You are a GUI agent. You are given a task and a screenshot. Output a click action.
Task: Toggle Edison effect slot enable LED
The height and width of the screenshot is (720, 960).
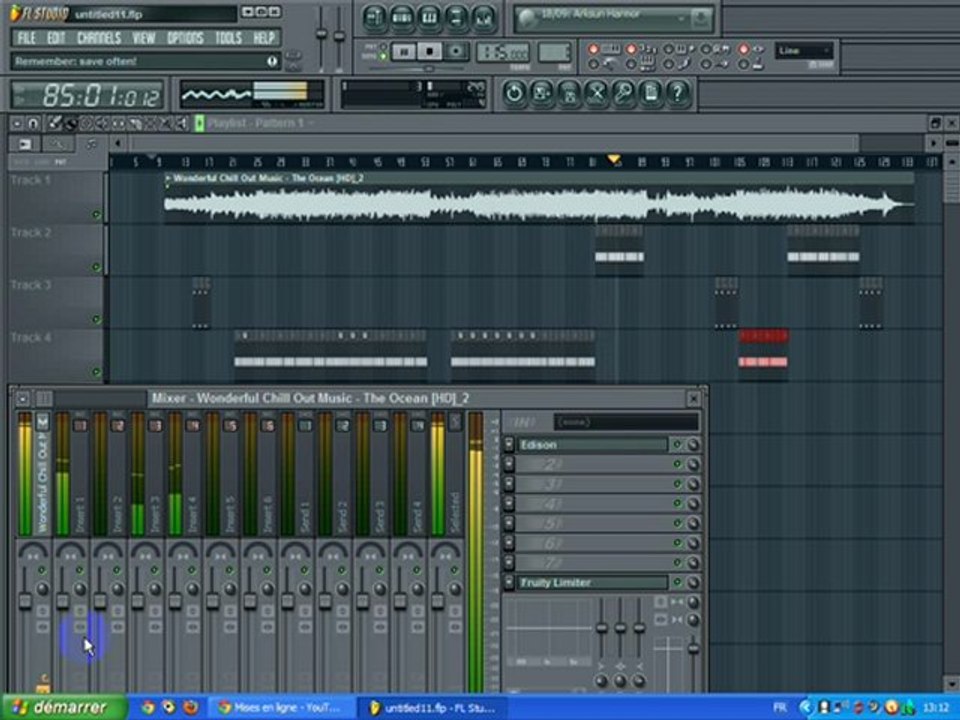pos(677,444)
